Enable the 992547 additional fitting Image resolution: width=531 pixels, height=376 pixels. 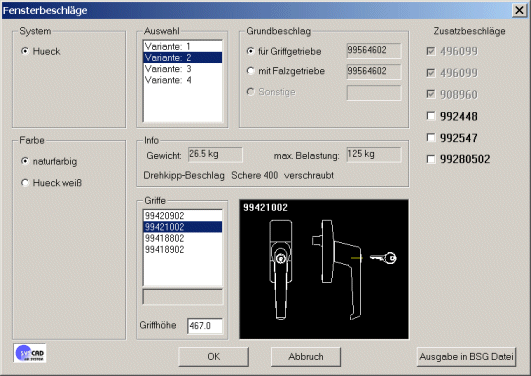pyautogui.click(x=431, y=138)
